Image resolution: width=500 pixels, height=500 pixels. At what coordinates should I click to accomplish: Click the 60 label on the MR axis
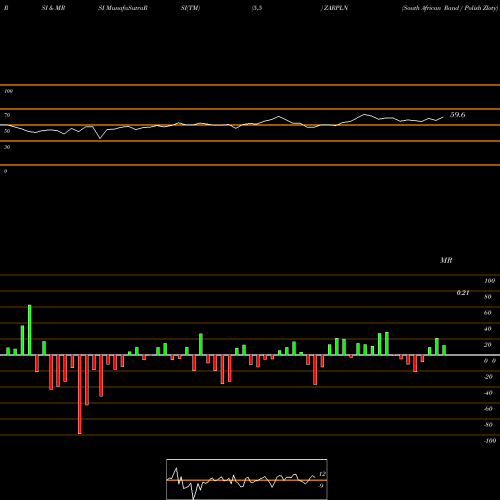(488, 313)
